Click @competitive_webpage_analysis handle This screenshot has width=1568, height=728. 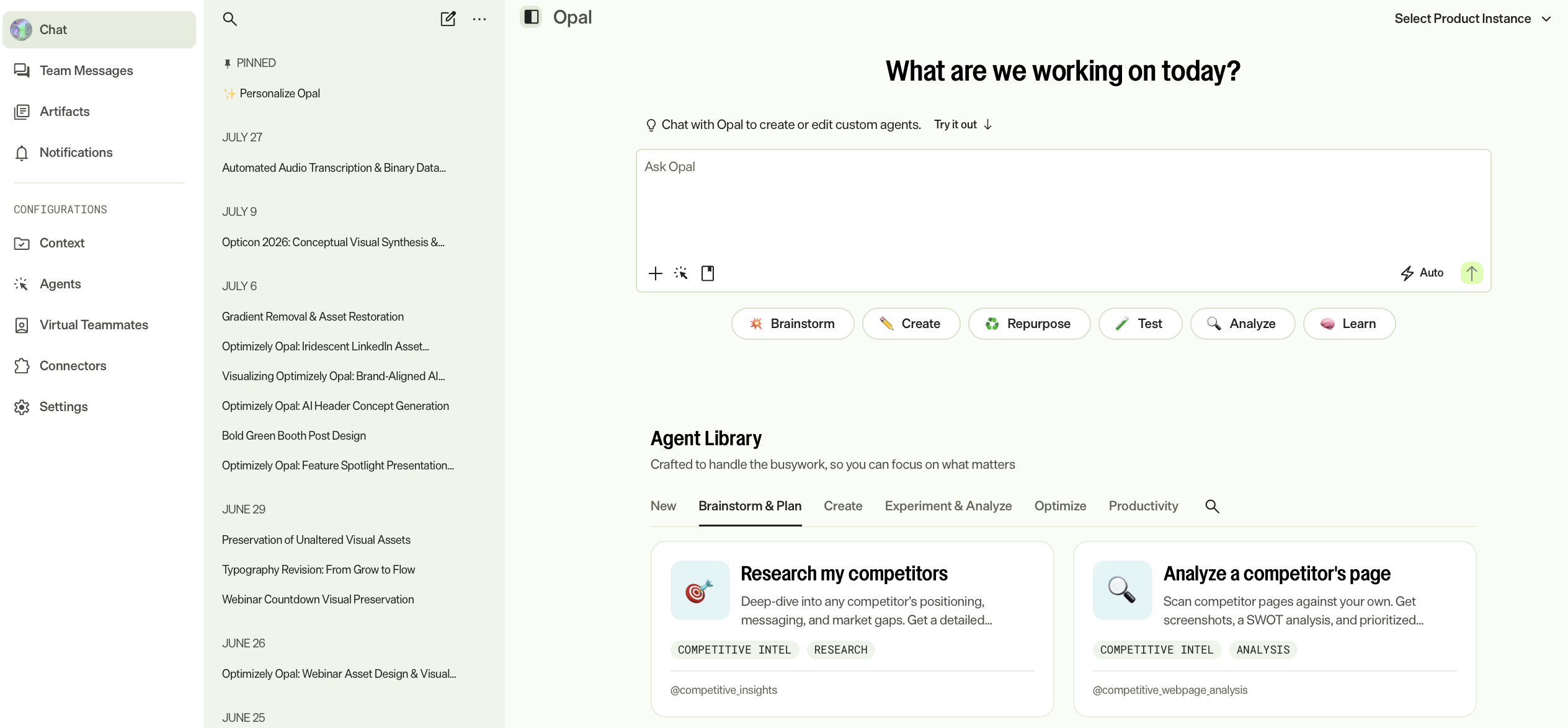click(x=1170, y=690)
